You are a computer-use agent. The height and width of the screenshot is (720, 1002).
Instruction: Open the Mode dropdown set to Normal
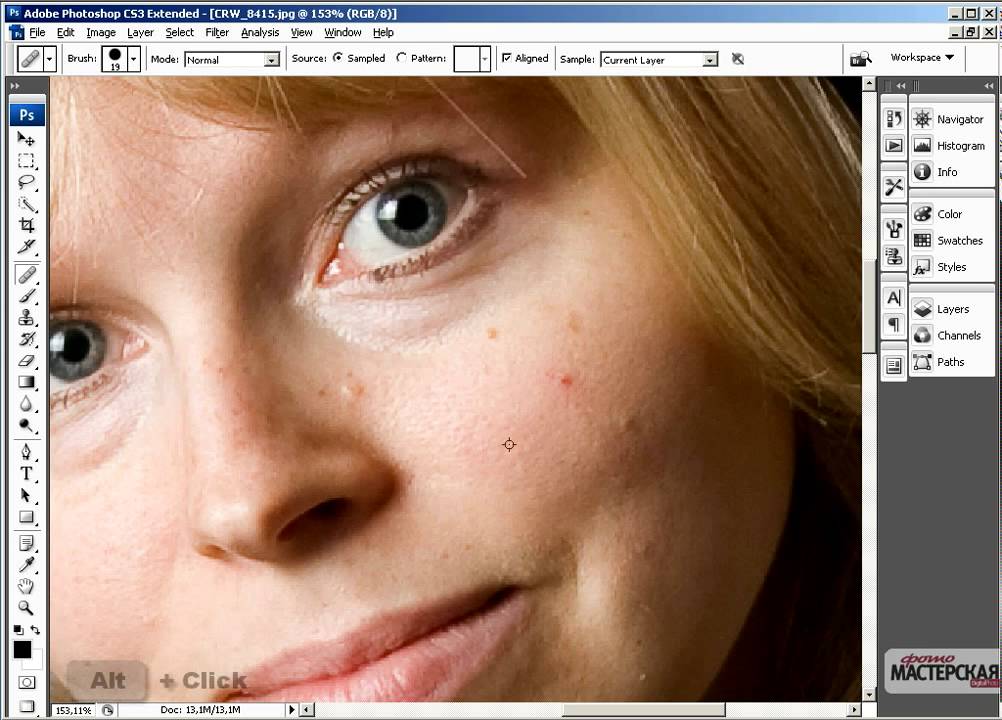[233, 59]
